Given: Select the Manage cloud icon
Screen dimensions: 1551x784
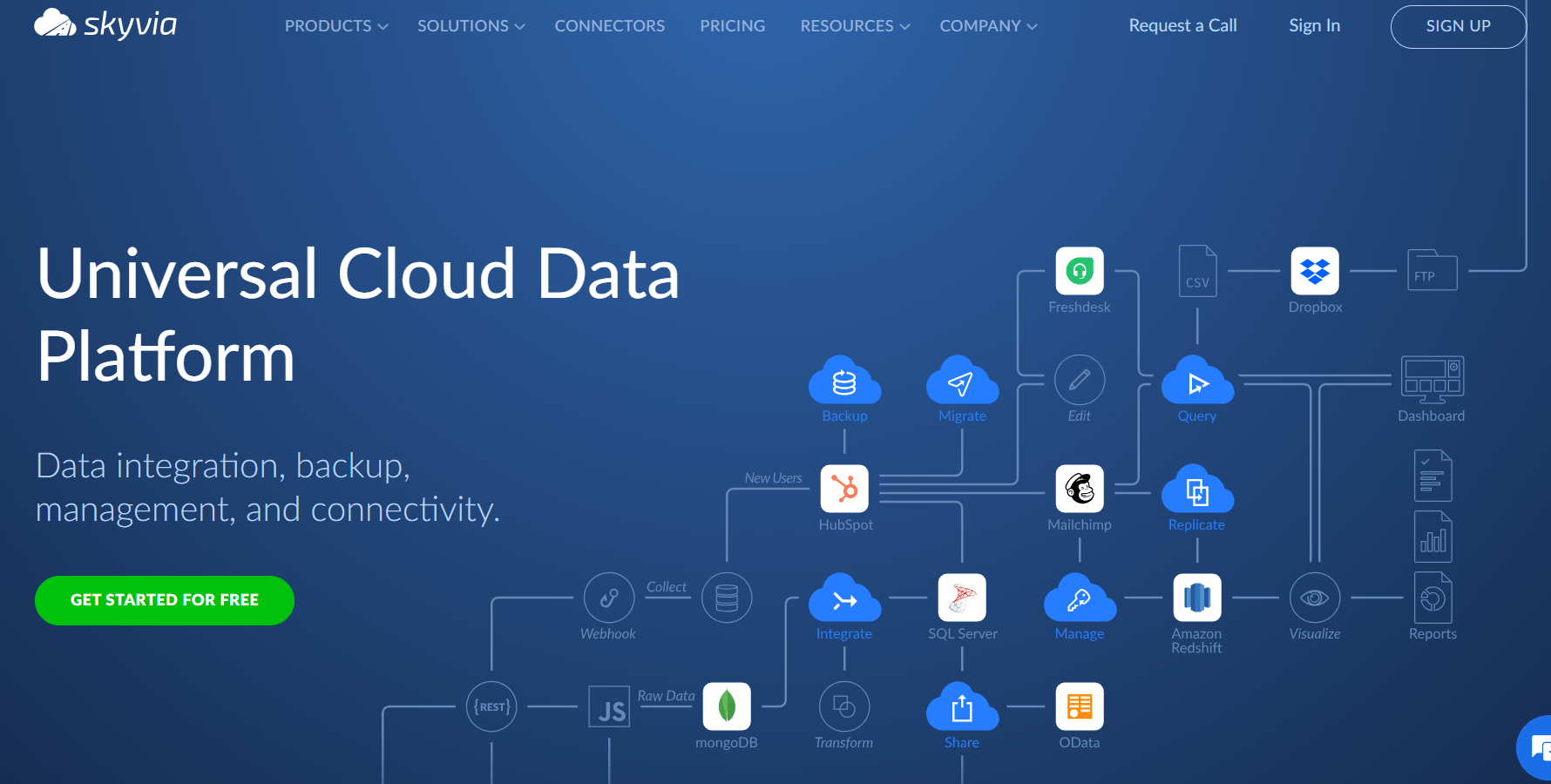Looking at the screenshot, I should click(x=1080, y=598).
